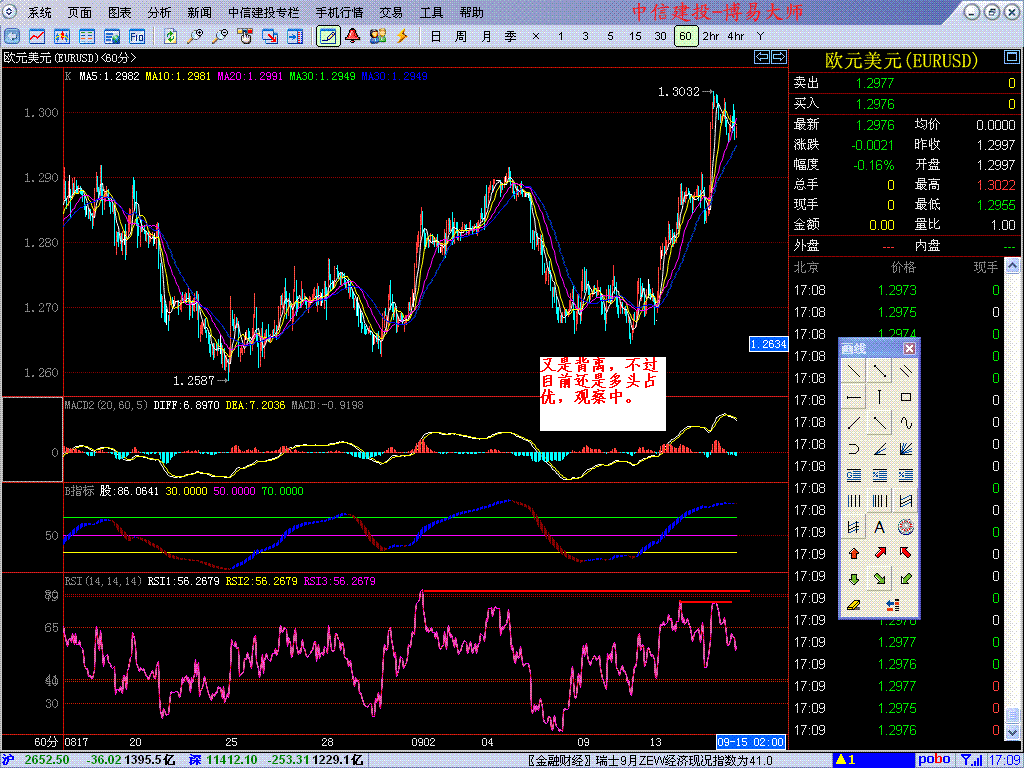Click the chart's bottom time axis scrollbar
The width and height of the screenshot is (1024, 768).
point(400,741)
